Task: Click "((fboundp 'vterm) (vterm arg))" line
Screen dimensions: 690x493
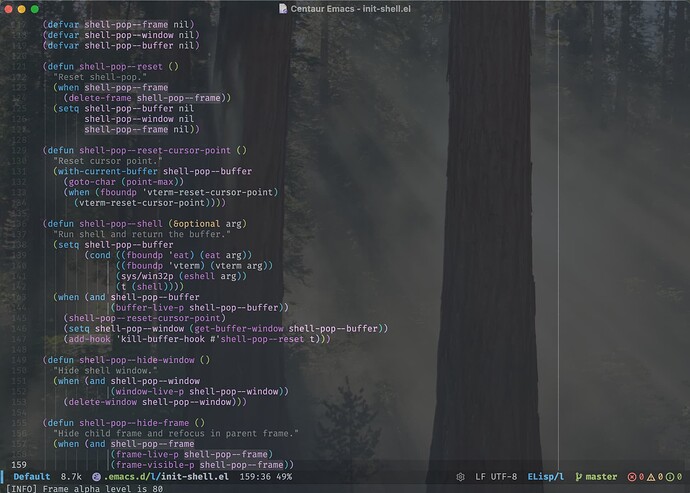Action: [195, 266]
